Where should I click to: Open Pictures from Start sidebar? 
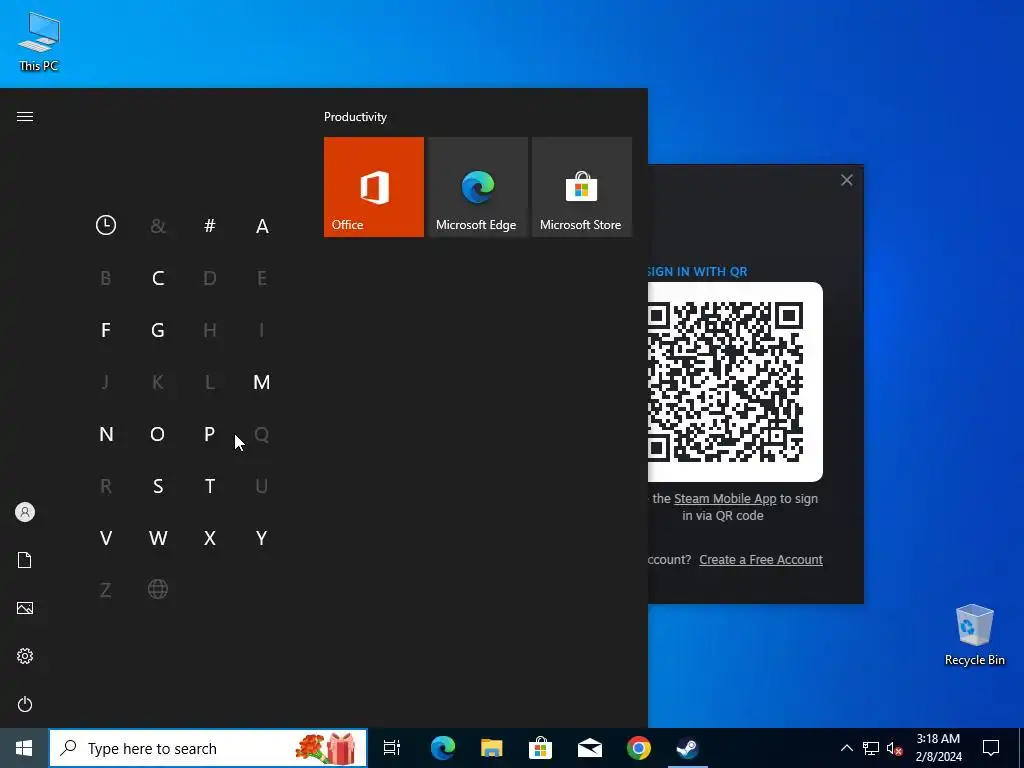point(25,608)
